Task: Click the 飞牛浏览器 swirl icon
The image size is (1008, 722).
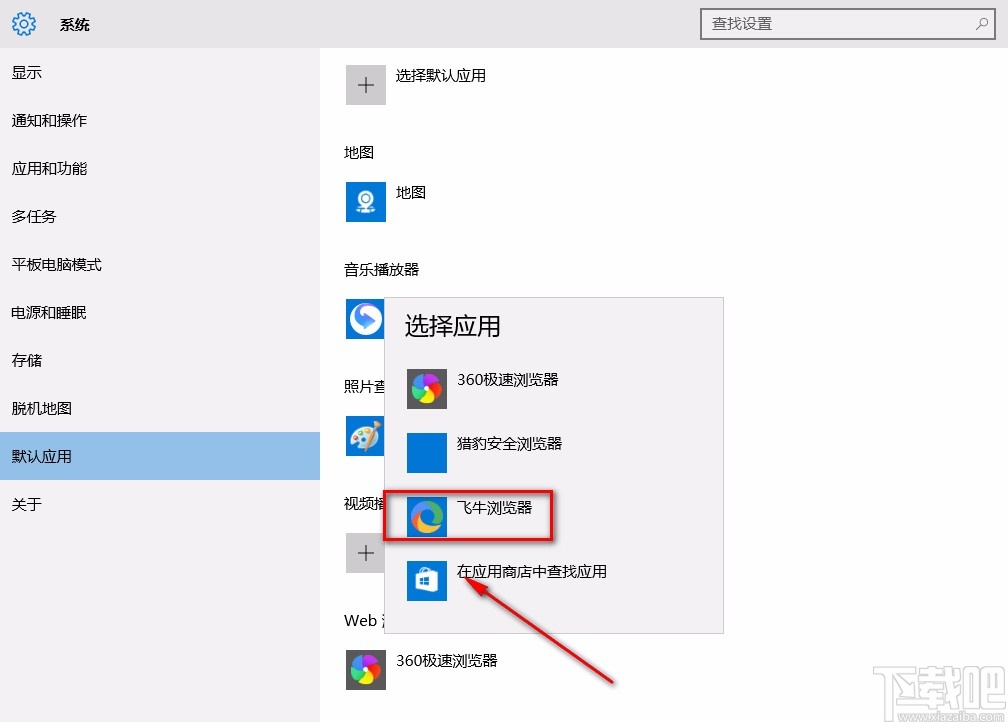Action: point(427,516)
